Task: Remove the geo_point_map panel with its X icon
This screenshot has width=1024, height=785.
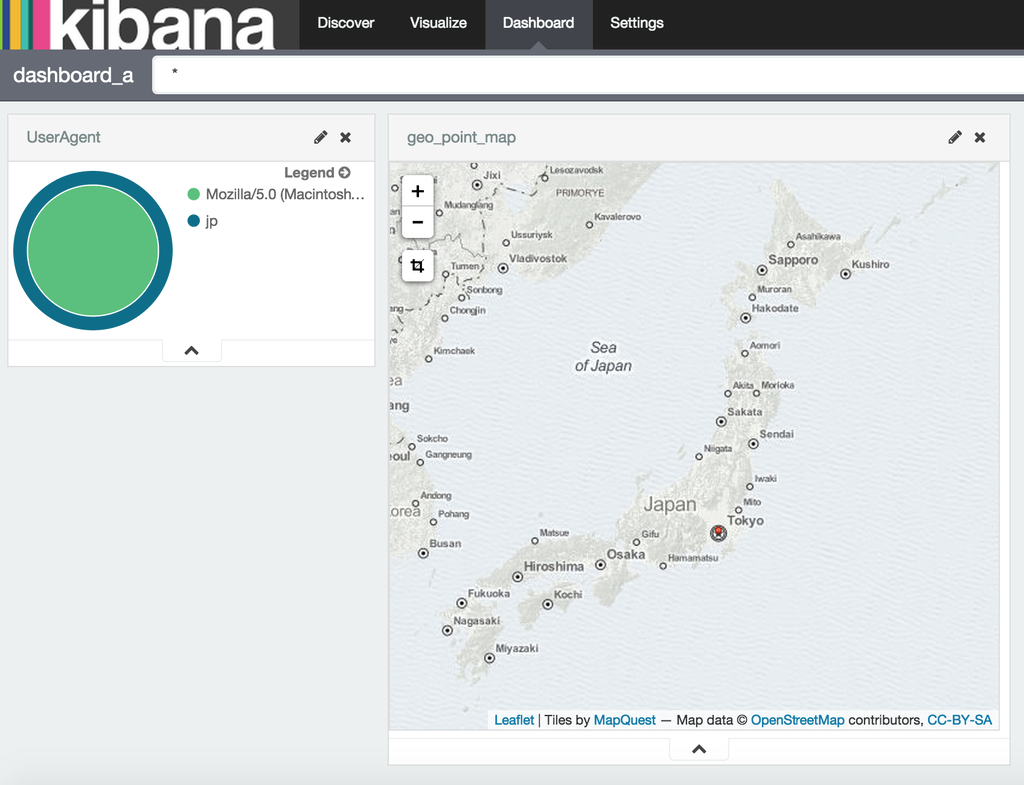Action: 979,137
